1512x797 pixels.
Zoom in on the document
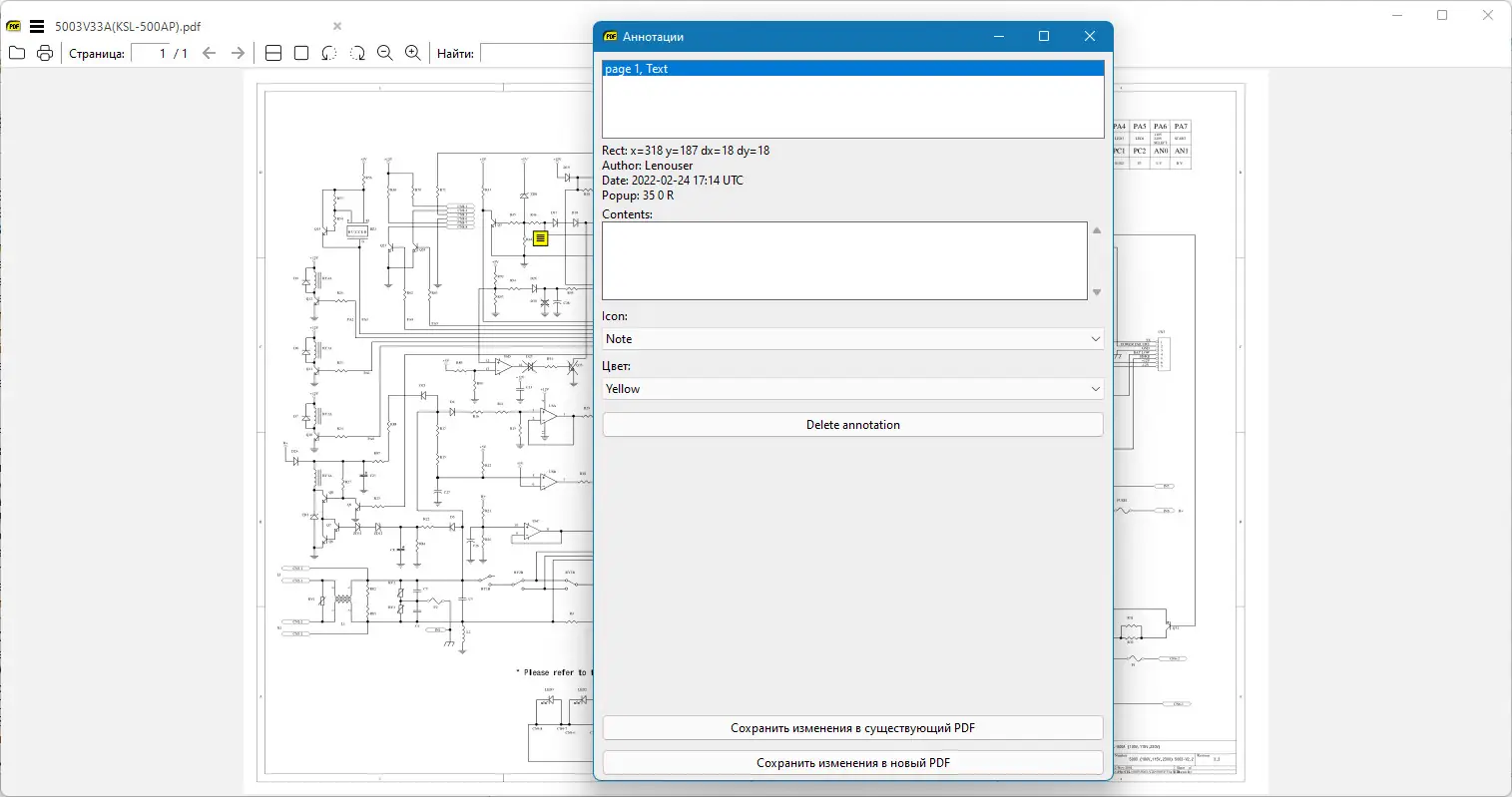tap(413, 53)
